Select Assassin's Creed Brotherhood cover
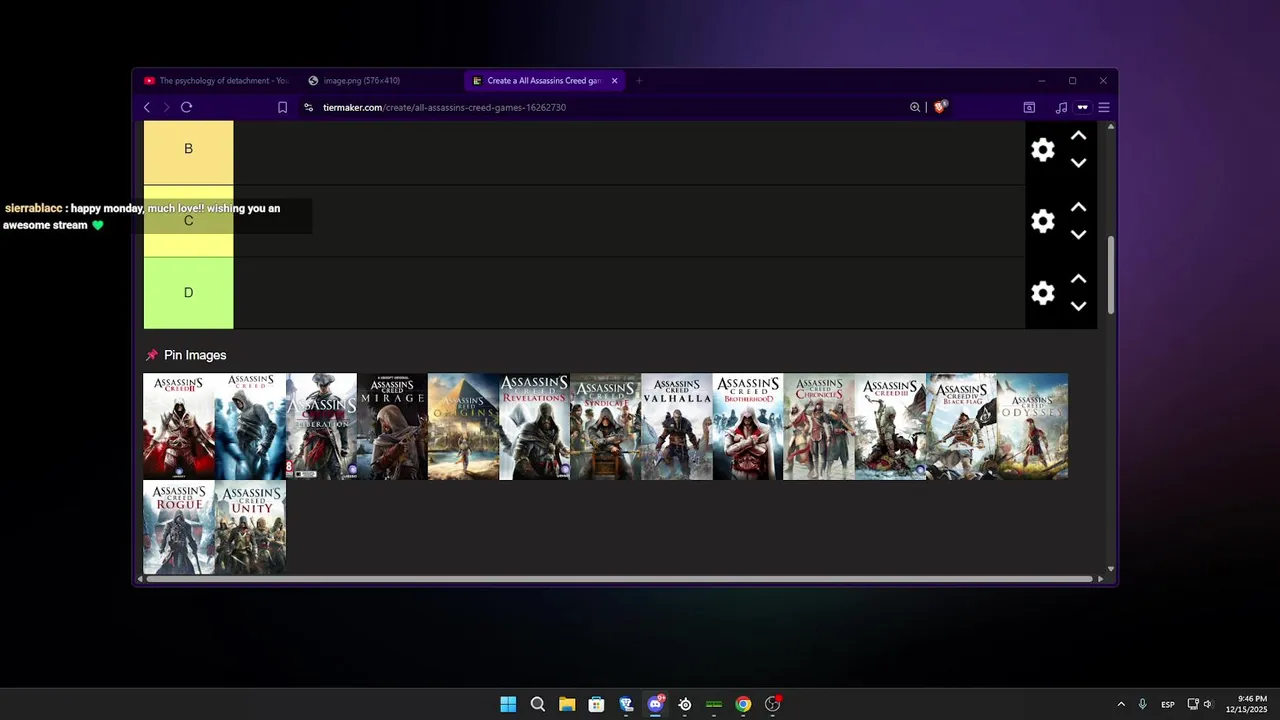The height and width of the screenshot is (720, 1280). tap(748, 426)
